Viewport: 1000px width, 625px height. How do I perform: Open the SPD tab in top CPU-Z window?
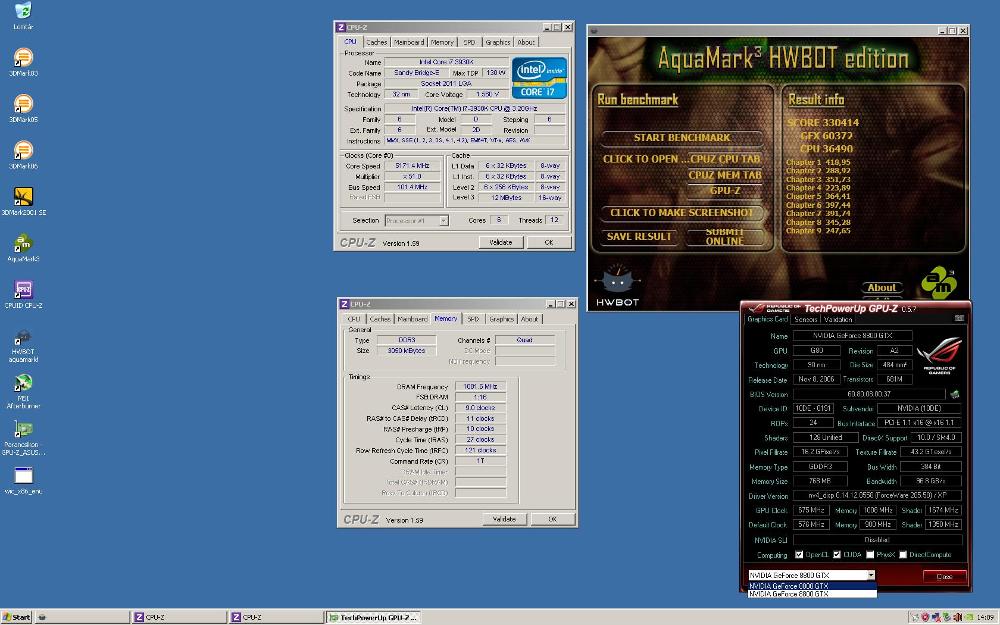[469, 42]
